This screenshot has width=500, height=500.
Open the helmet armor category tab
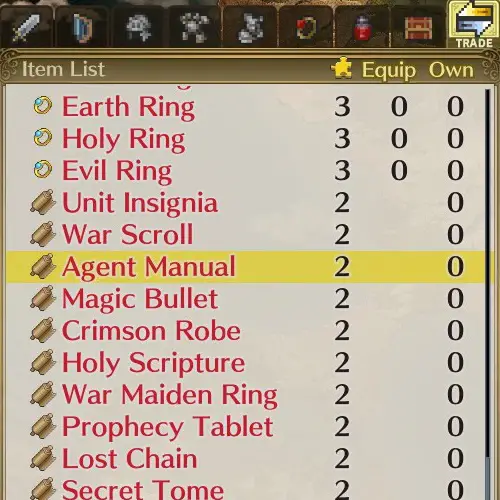tap(139, 28)
